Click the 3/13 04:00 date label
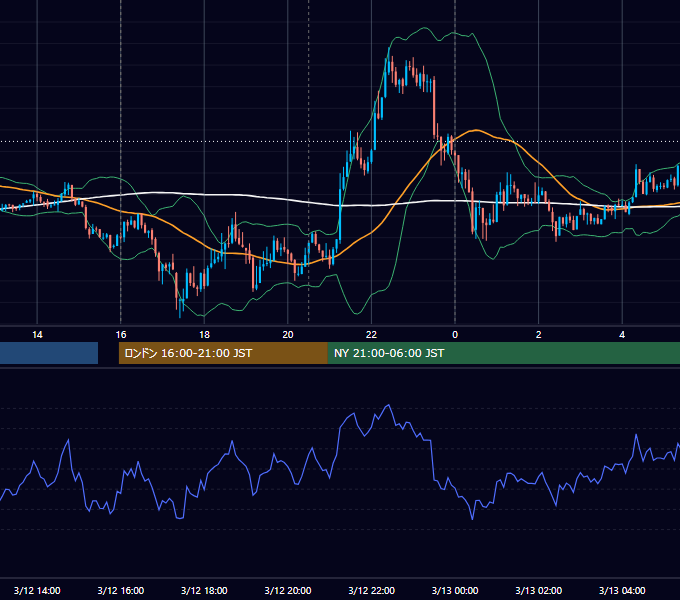680x600 pixels. [622, 590]
